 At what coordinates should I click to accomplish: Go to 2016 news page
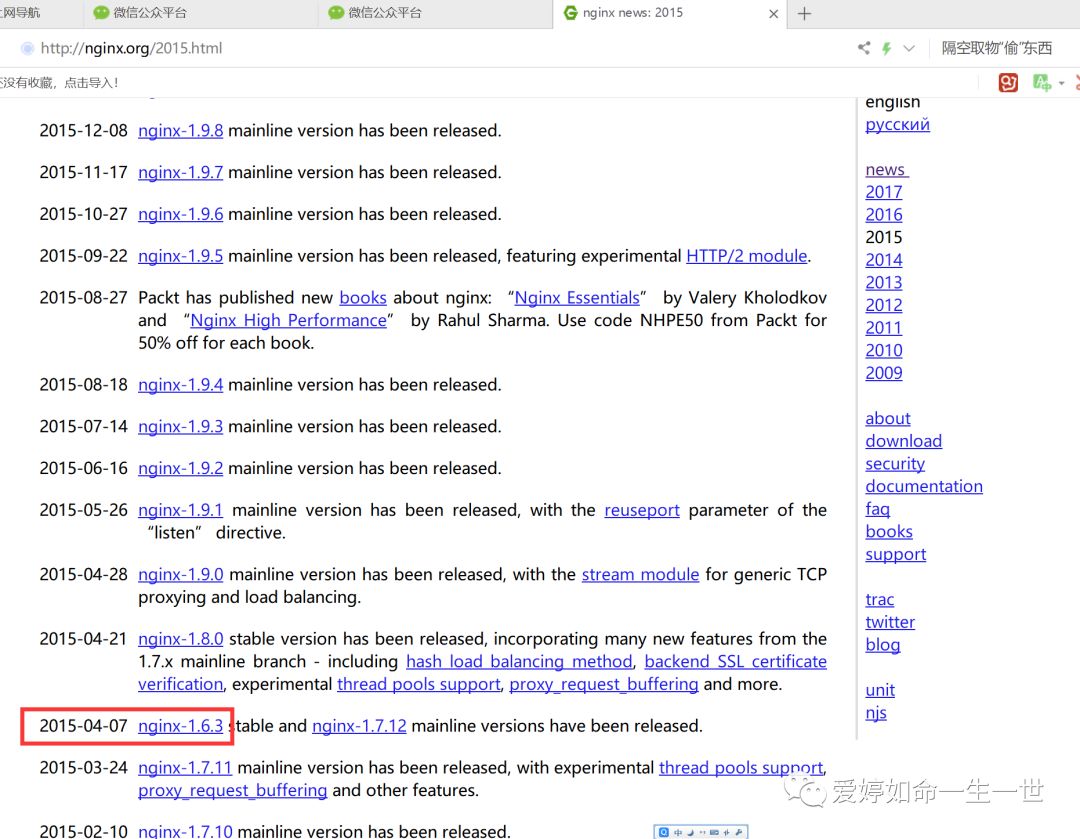tap(884, 215)
